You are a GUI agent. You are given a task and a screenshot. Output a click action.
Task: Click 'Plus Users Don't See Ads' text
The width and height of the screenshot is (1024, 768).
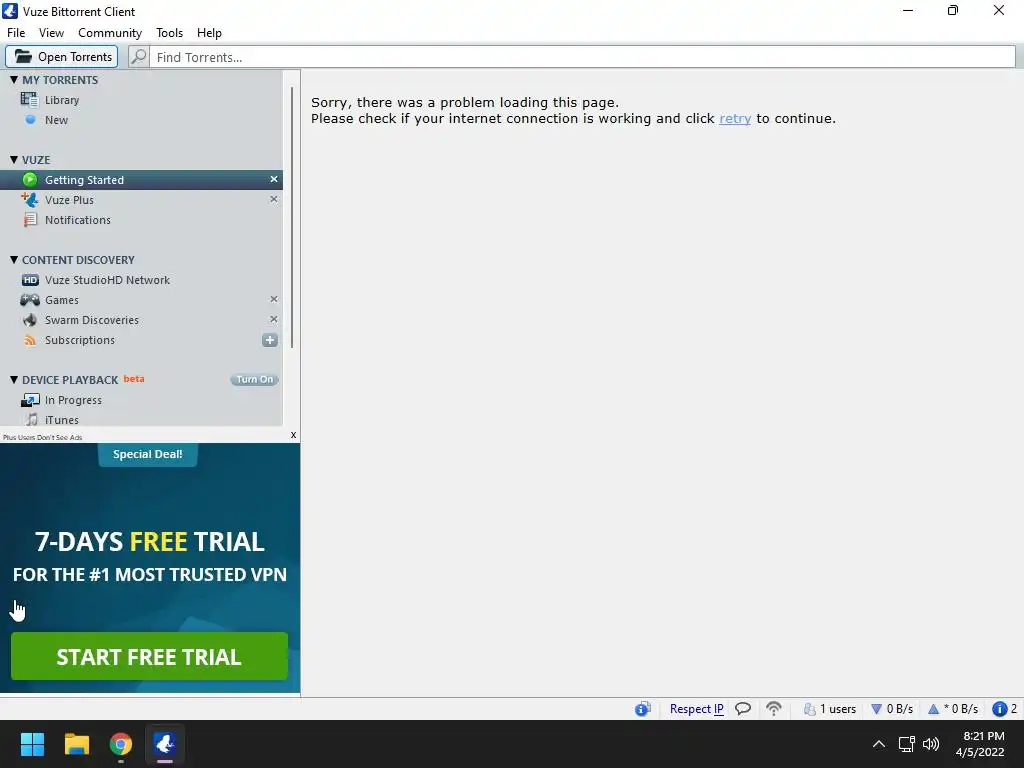pyautogui.click(x=42, y=438)
